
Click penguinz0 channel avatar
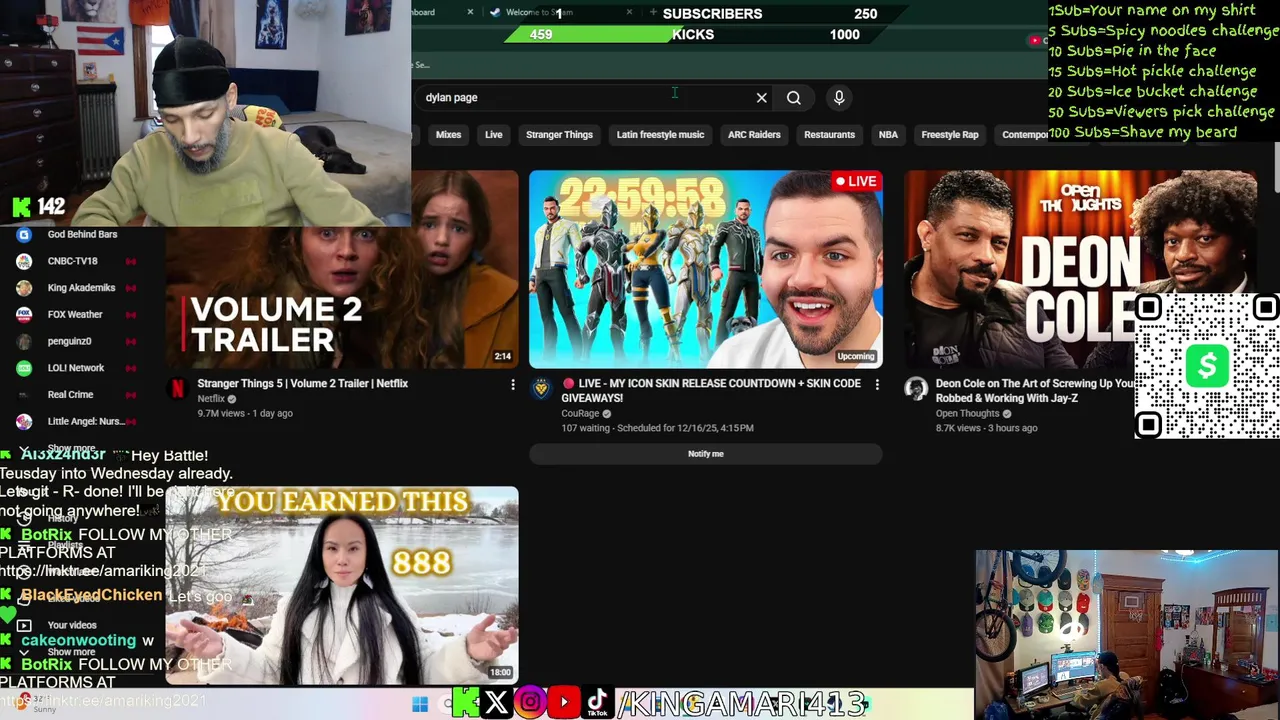point(24,341)
